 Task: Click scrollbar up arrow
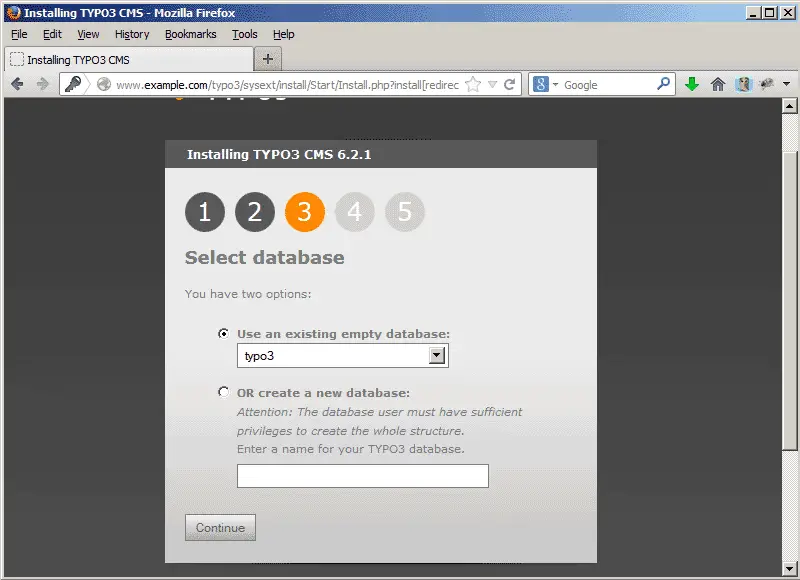point(789,106)
